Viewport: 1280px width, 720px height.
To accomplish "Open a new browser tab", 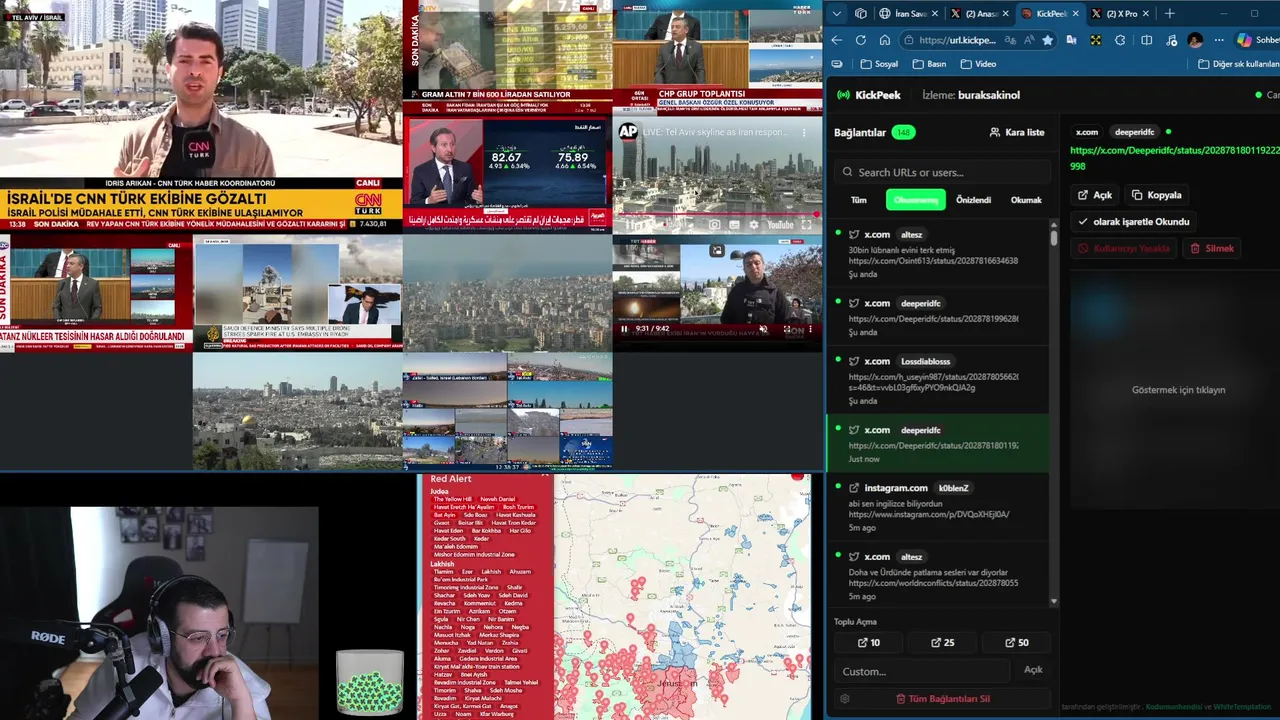I will coord(1169,14).
